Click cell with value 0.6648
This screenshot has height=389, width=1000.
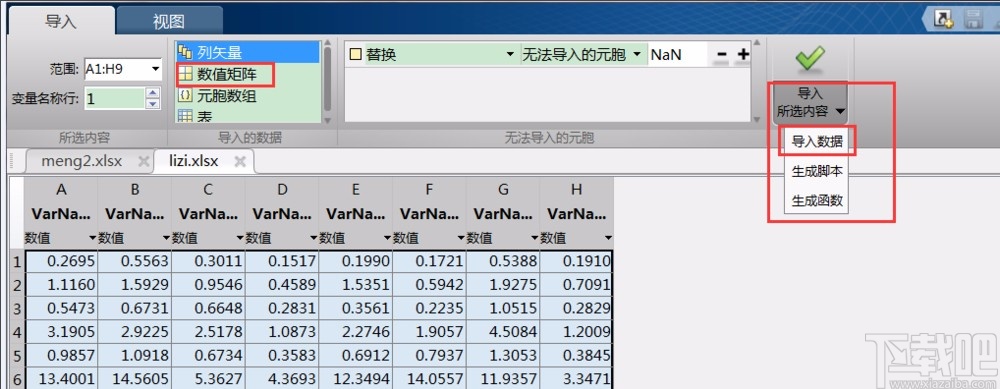[x=209, y=309]
